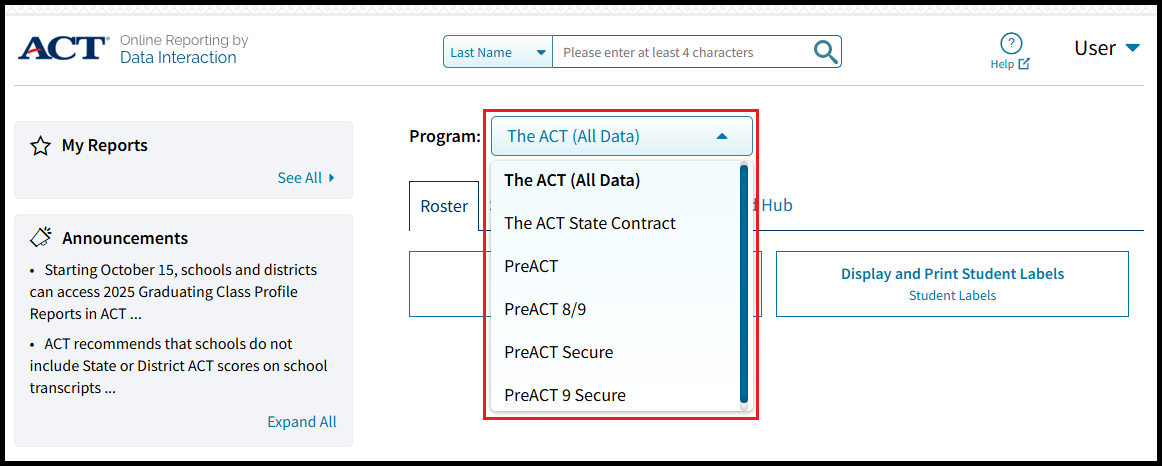Open Display and Print Student Labels
The image size is (1162, 466).
(x=952, y=283)
